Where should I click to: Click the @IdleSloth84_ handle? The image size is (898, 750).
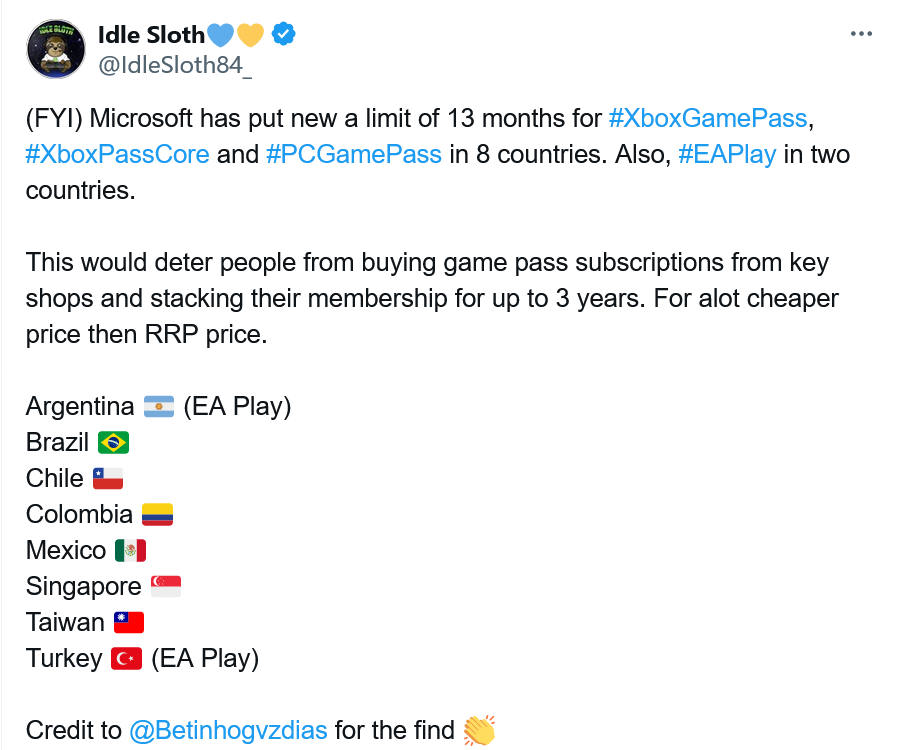tap(175, 65)
